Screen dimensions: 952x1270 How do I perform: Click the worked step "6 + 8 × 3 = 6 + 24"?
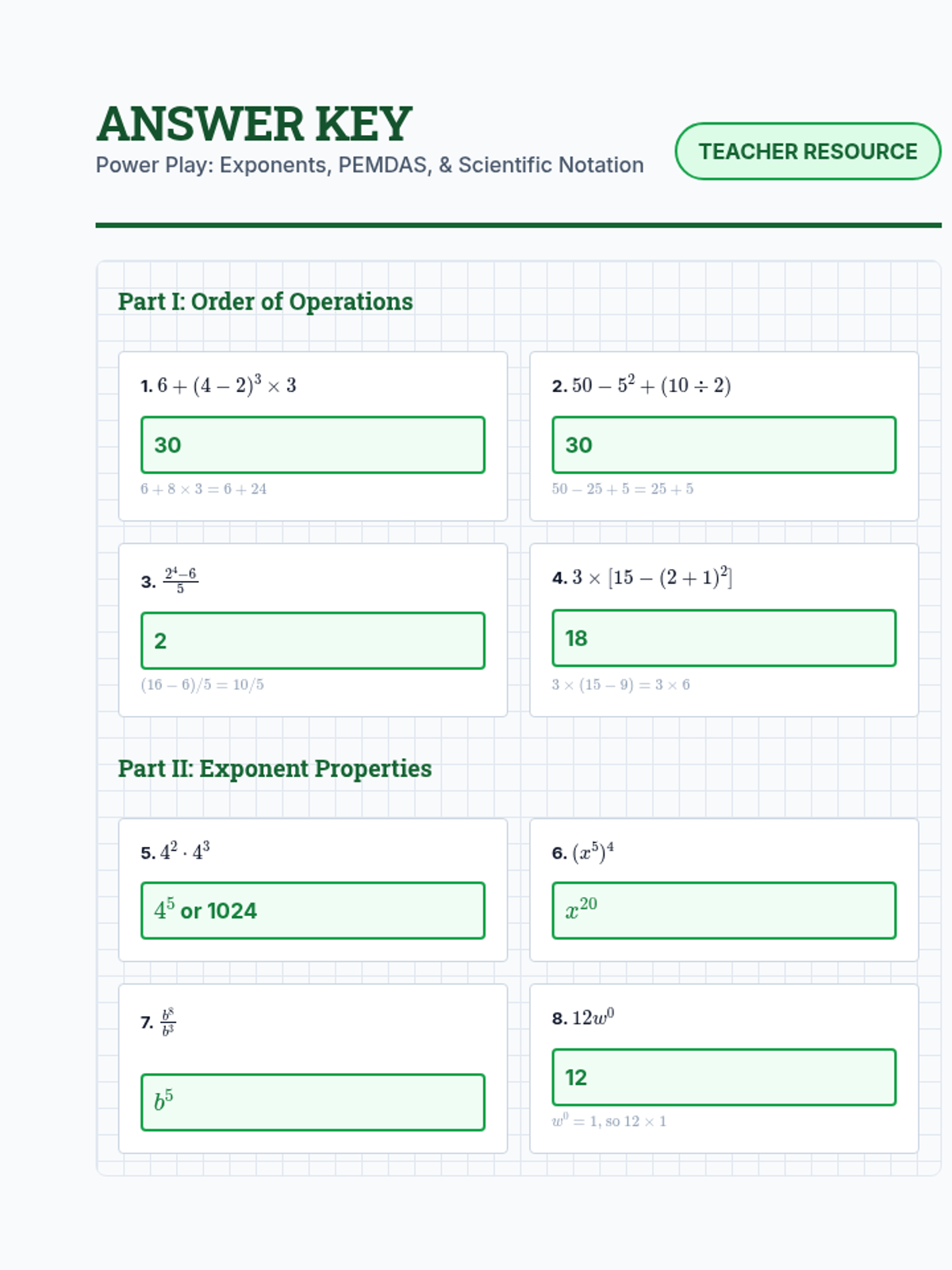[x=204, y=489]
